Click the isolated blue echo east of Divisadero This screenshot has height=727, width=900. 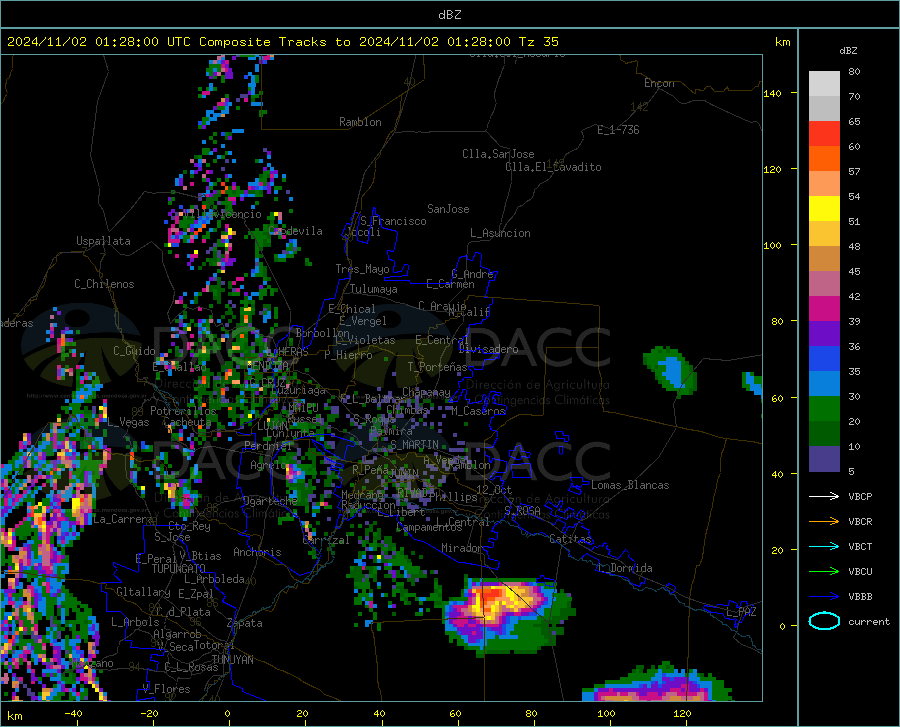pyautogui.click(x=670, y=371)
